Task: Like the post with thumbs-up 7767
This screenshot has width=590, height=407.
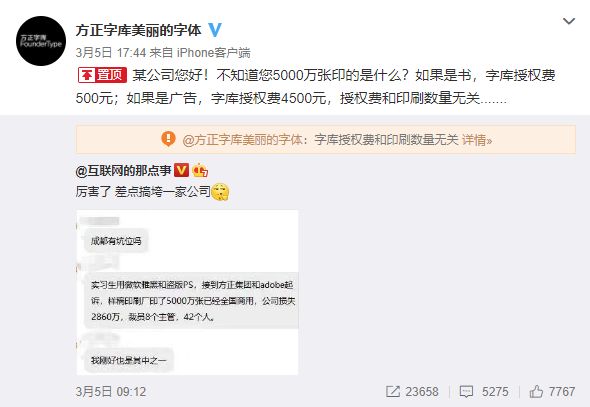Action: [x=535, y=392]
